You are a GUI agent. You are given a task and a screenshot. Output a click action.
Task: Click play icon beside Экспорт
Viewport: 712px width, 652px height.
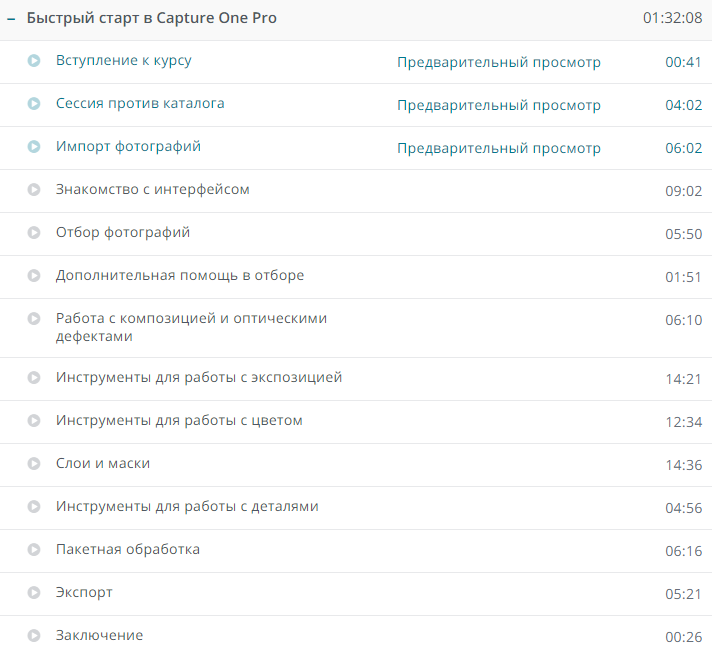tap(34, 593)
